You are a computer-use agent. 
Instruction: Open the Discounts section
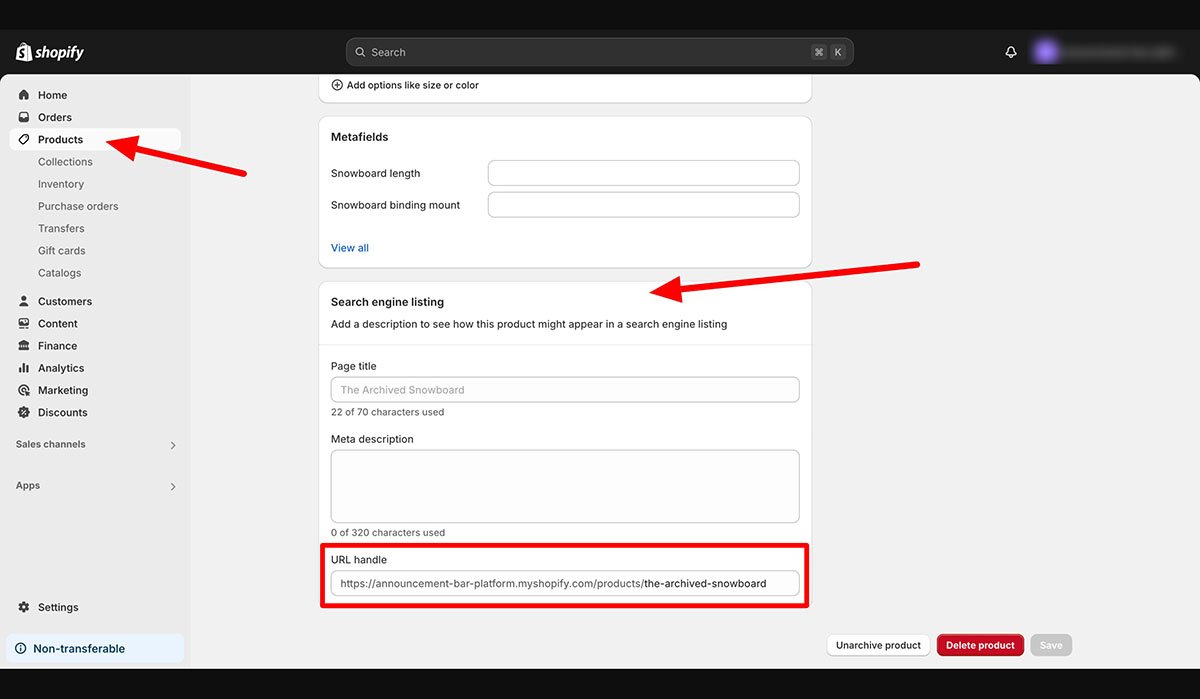coord(61,412)
